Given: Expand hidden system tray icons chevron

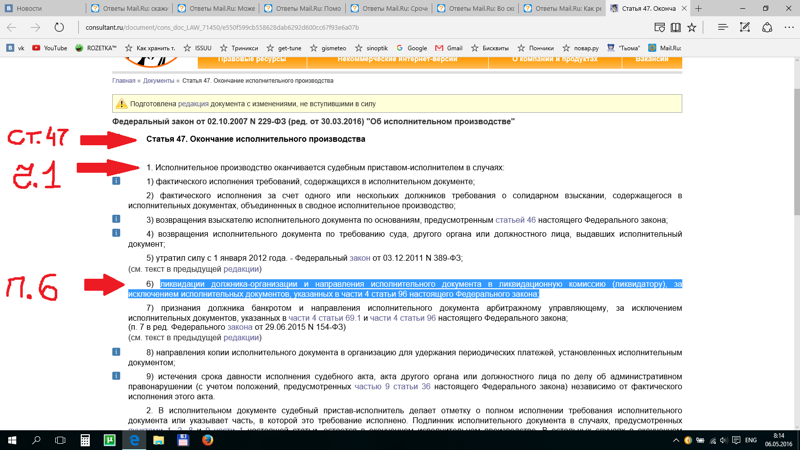Looking at the screenshot, I should click(676, 440).
